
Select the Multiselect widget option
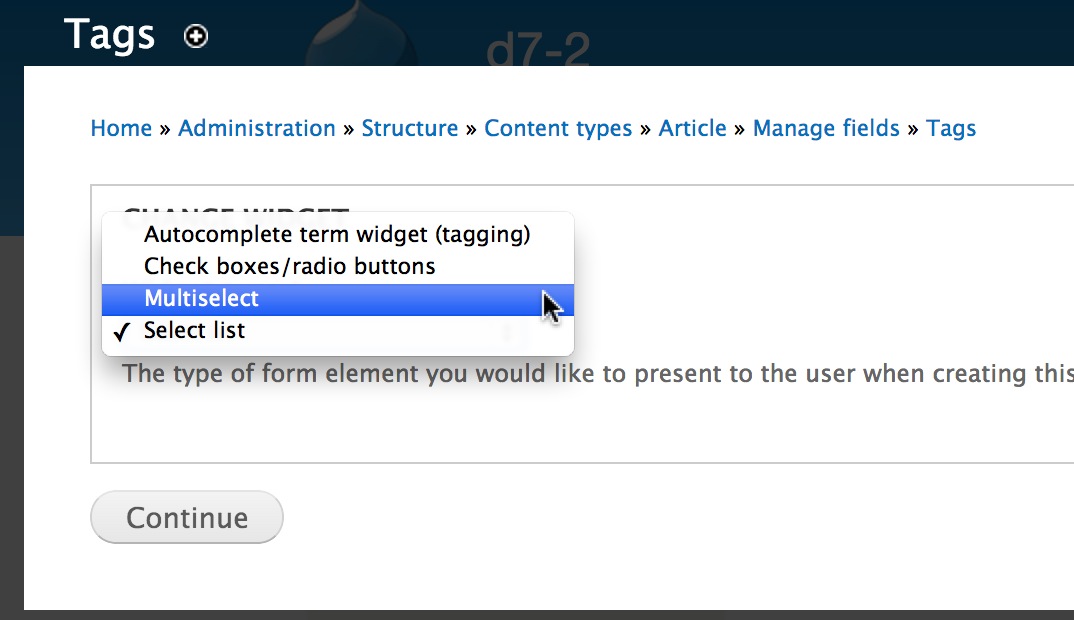(338, 299)
